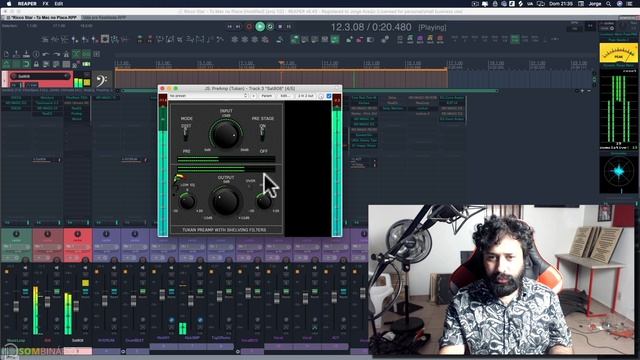Viewport: 640px width, 360px height.
Task: Click the Undo arrow toolbar icon
Action: [x=46, y=54]
